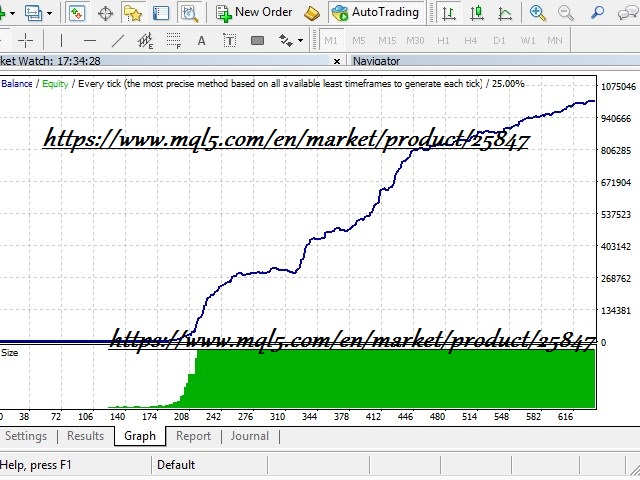Switch to H1 timeframe

(x=443, y=40)
